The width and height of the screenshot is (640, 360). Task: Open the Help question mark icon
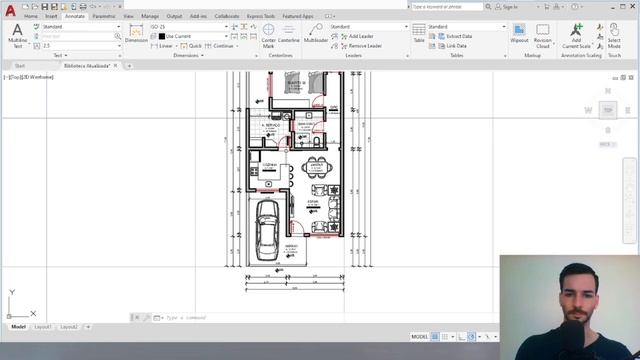click(575, 7)
